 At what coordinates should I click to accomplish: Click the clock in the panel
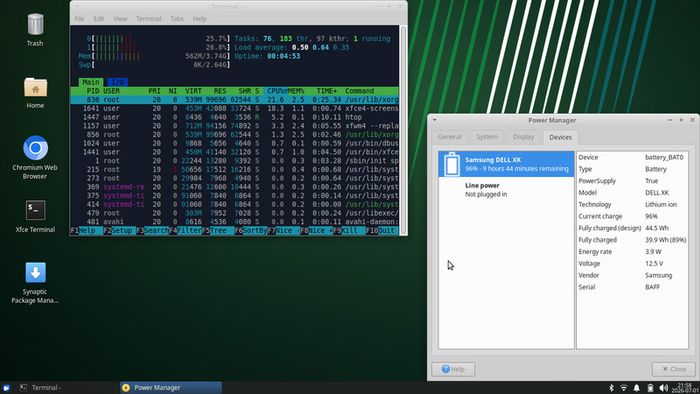tap(685, 388)
